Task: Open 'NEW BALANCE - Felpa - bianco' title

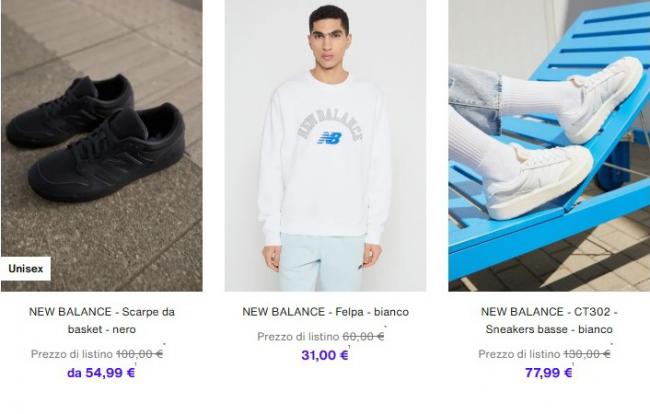Action: point(325,312)
